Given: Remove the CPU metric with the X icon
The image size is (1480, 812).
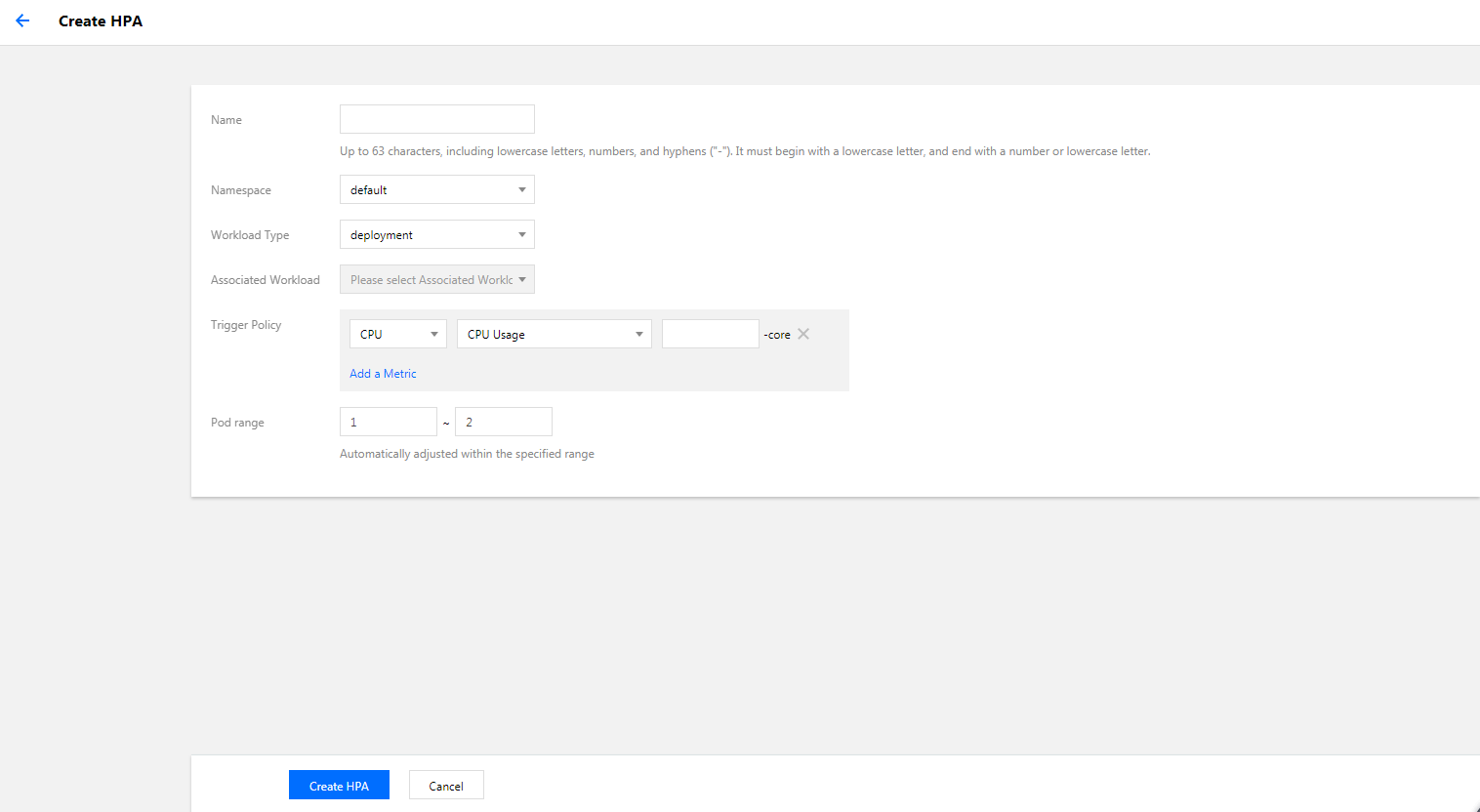Looking at the screenshot, I should (x=803, y=334).
